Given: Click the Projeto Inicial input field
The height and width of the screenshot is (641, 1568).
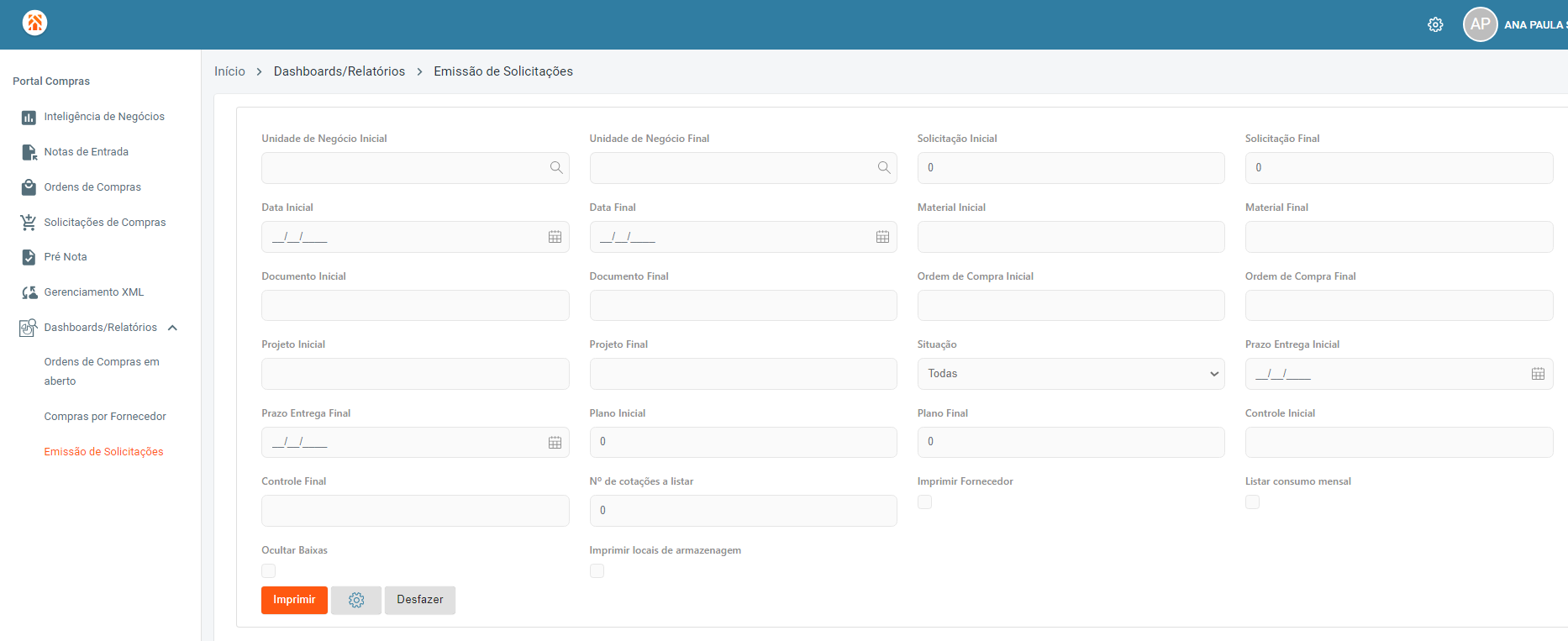Looking at the screenshot, I should (415, 374).
